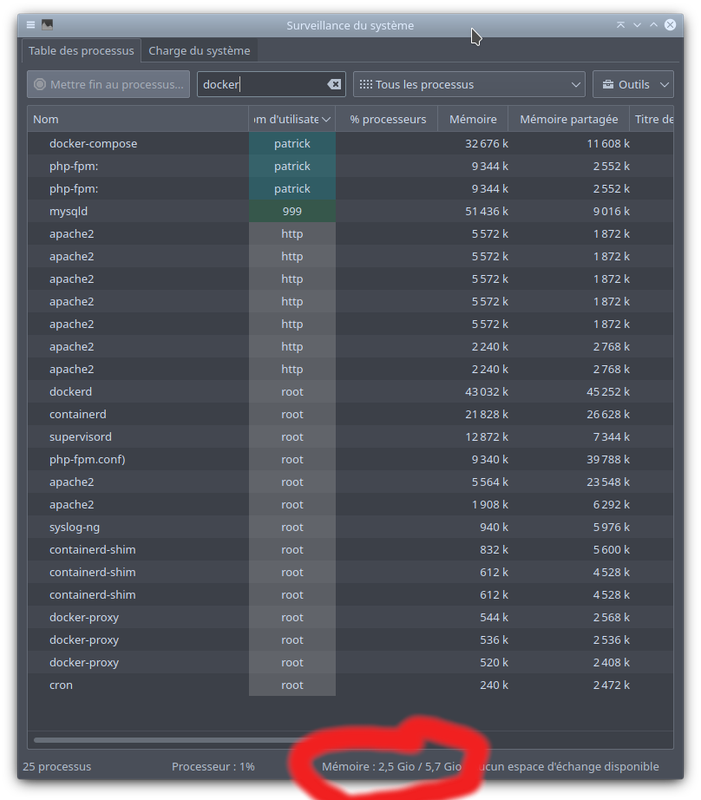Sort by the % processeurs column header
The width and height of the screenshot is (701, 800).
coord(387,119)
